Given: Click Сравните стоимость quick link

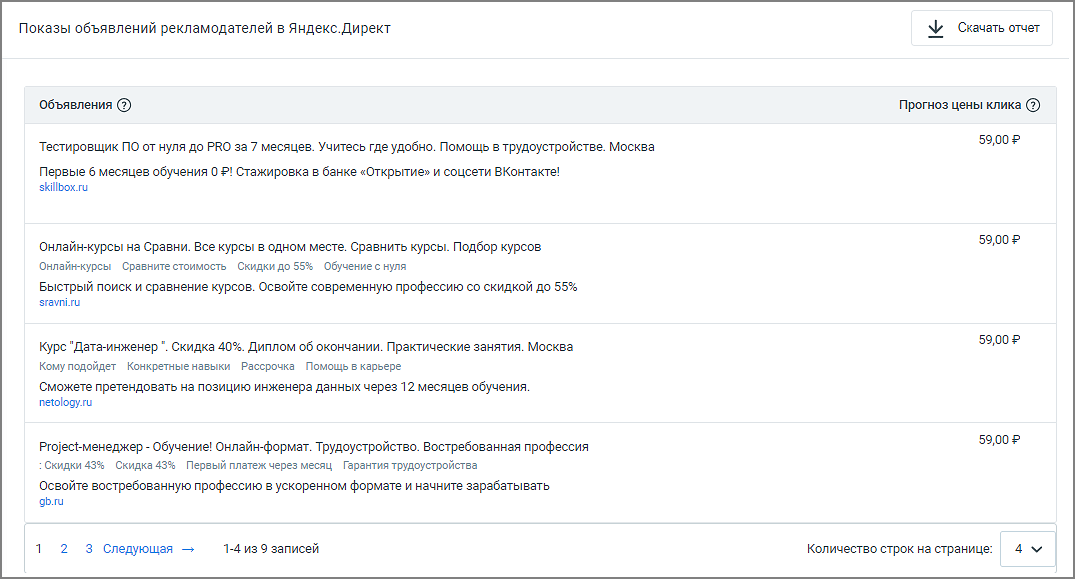Looking at the screenshot, I should point(174,267).
